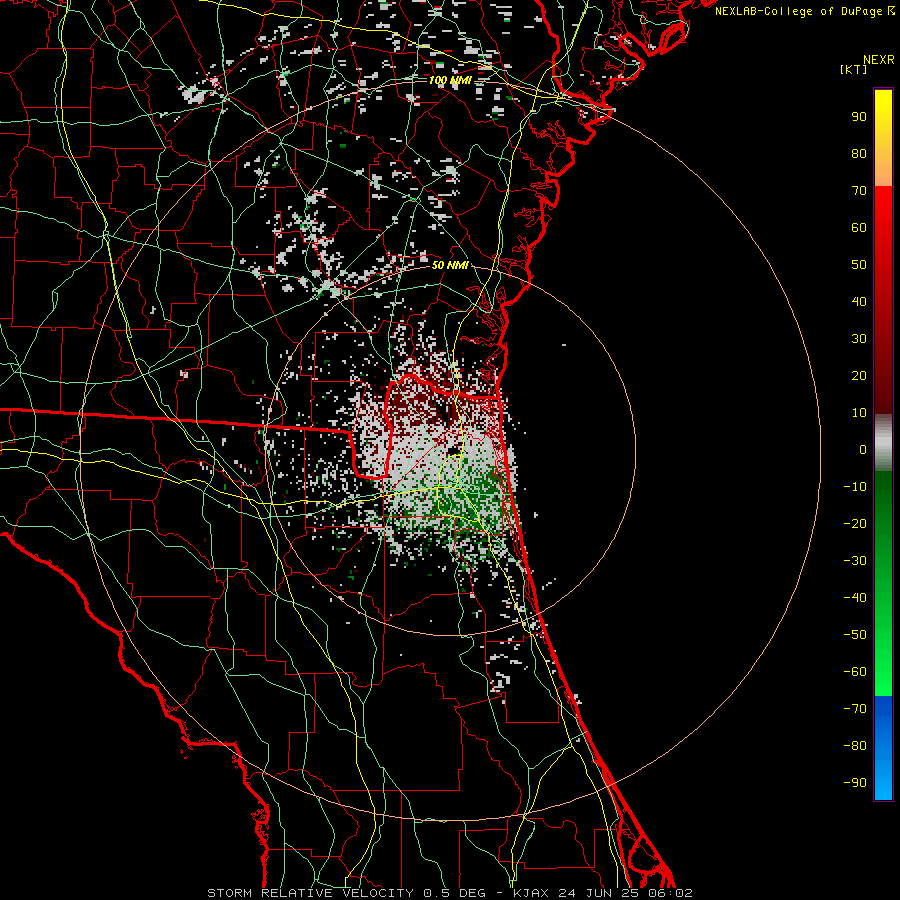Click the KT units label above color bar
Viewport: 900px width, 900px height.
(x=854, y=69)
